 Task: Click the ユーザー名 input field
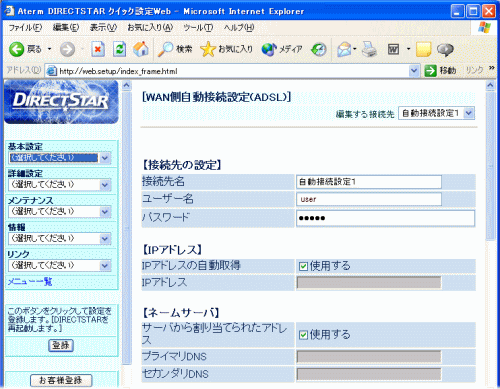369,199
